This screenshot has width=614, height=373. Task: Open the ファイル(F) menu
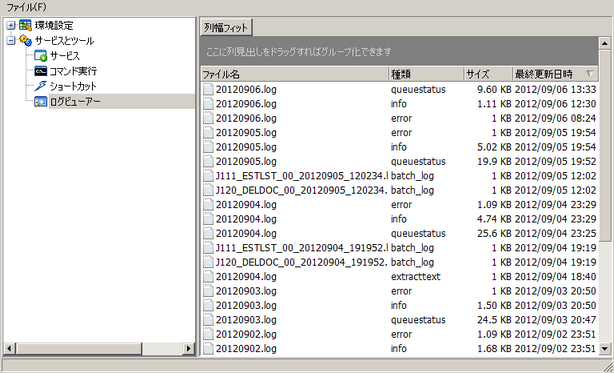26,7
